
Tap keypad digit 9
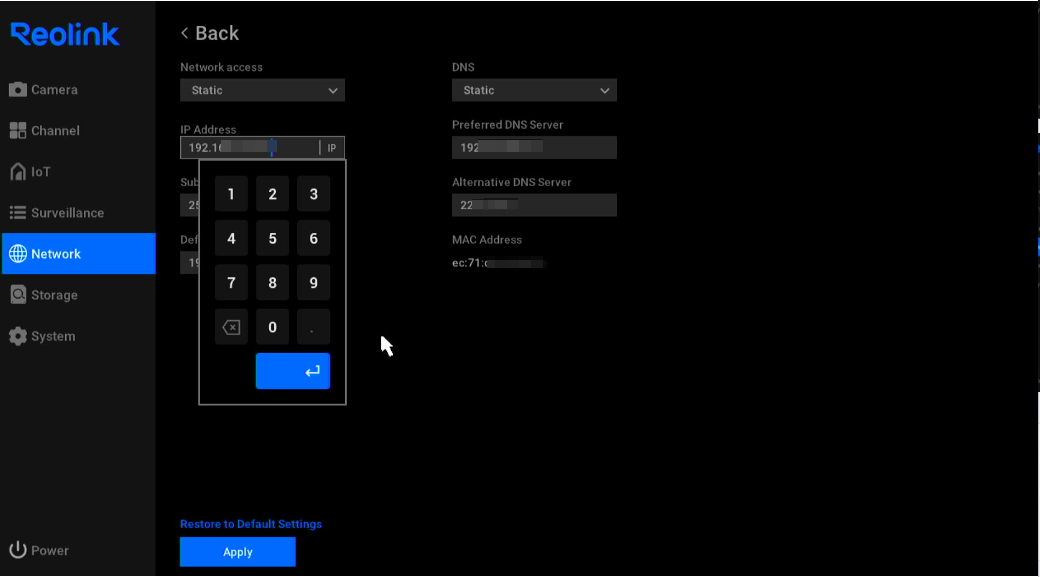[x=314, y=283]
